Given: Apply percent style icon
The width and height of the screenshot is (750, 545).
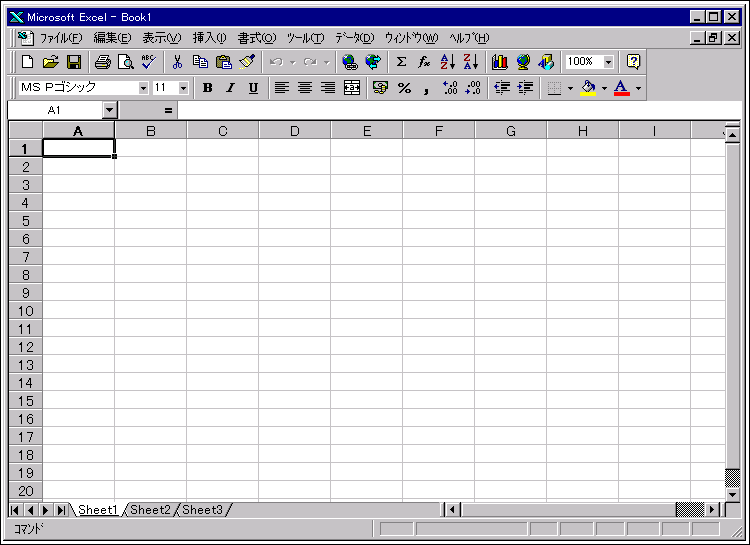Looking at the screenshot, I should tap(404, 88).
